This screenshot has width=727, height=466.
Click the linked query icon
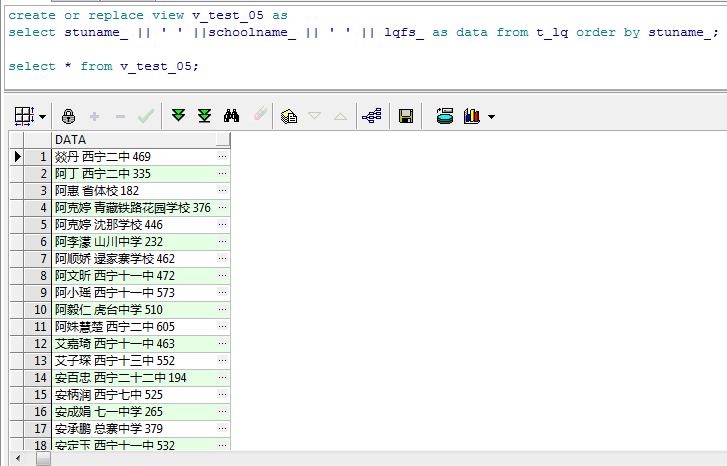tap(371, 116)
